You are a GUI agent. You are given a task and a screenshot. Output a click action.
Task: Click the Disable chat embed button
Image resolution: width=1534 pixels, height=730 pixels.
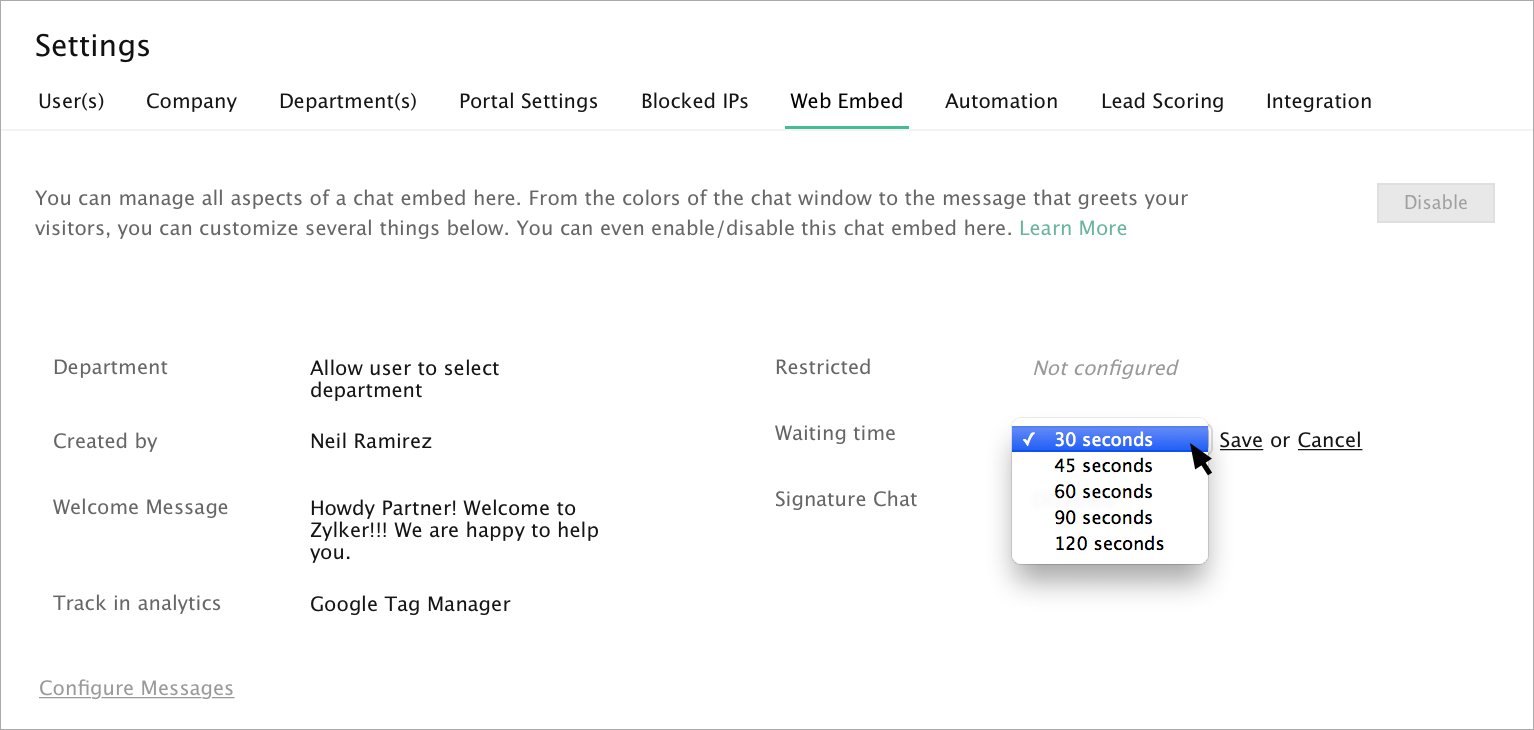point(1435,203)
